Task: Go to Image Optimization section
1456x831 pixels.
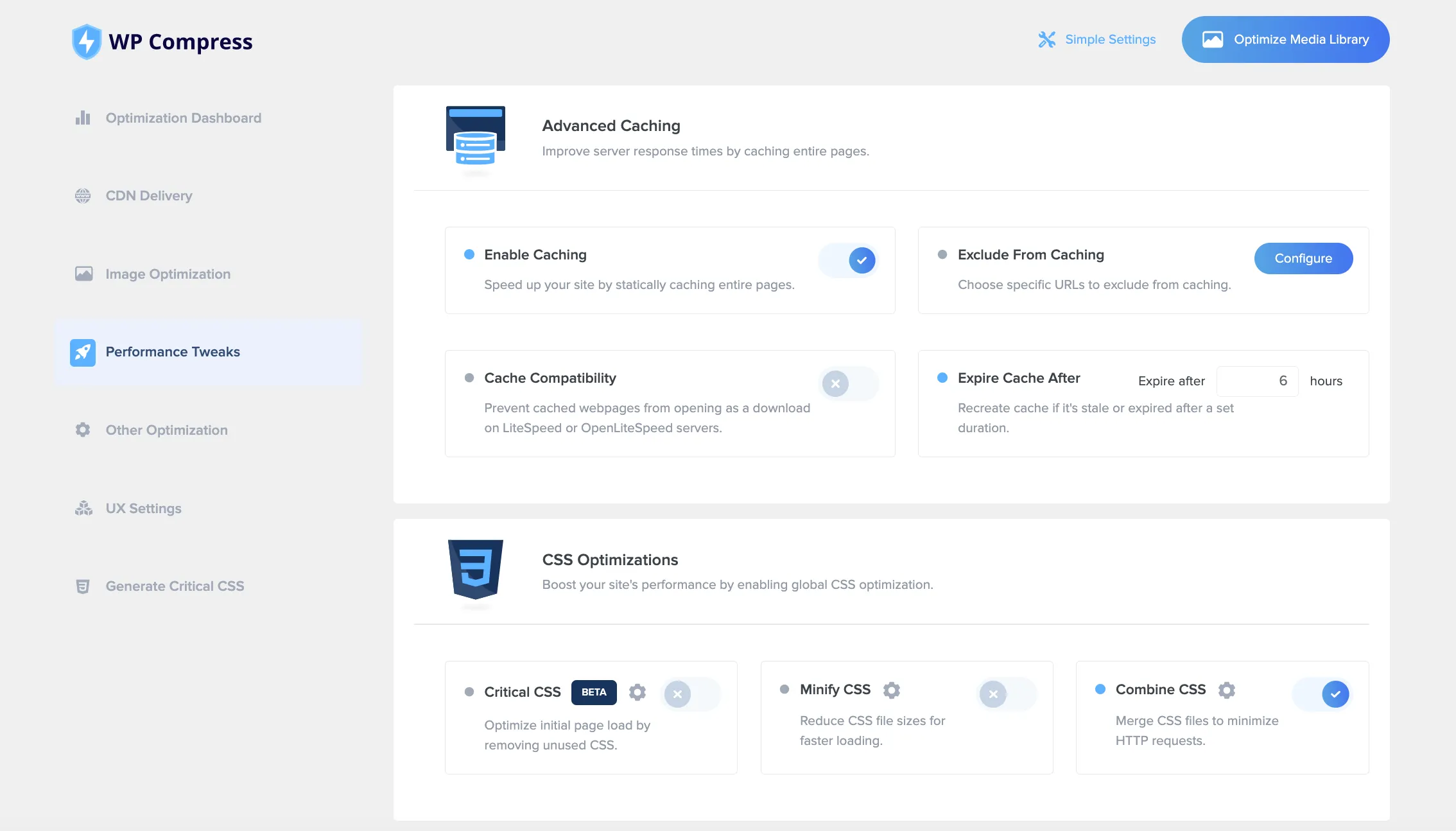Action: [x=168, y=274]
